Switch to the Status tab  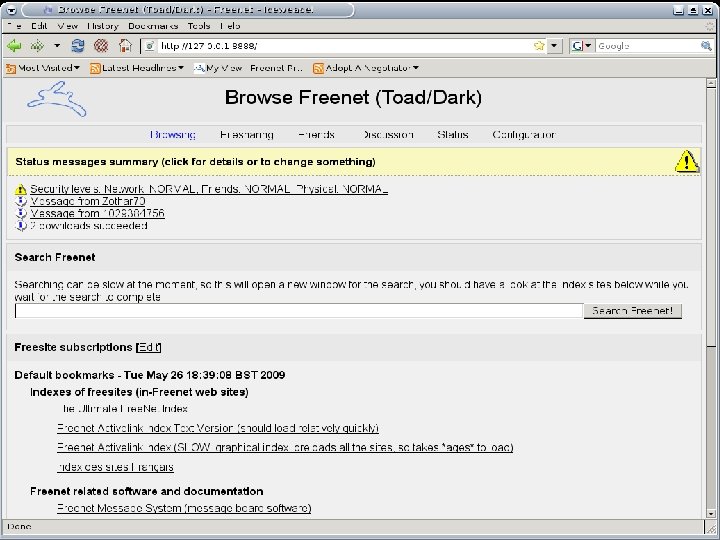coord(453,135)
